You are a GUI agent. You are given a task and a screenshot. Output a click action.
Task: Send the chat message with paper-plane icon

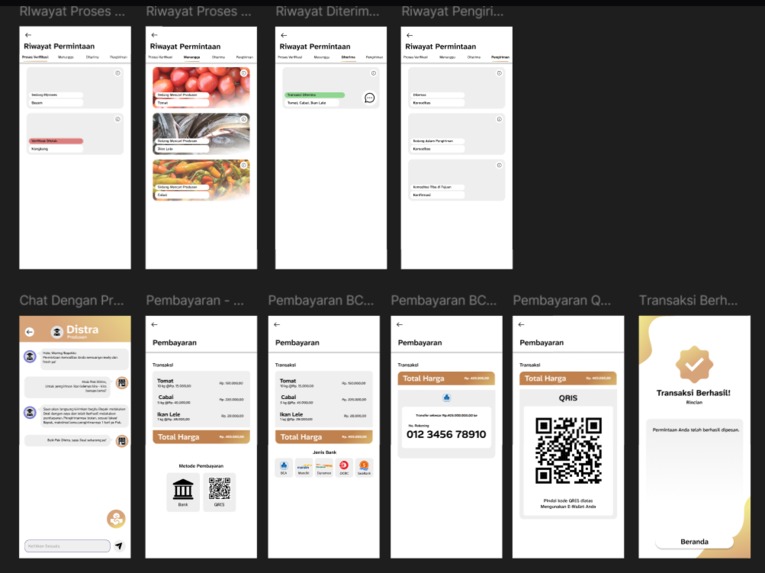pyautogui.click(x=119, y=546)
